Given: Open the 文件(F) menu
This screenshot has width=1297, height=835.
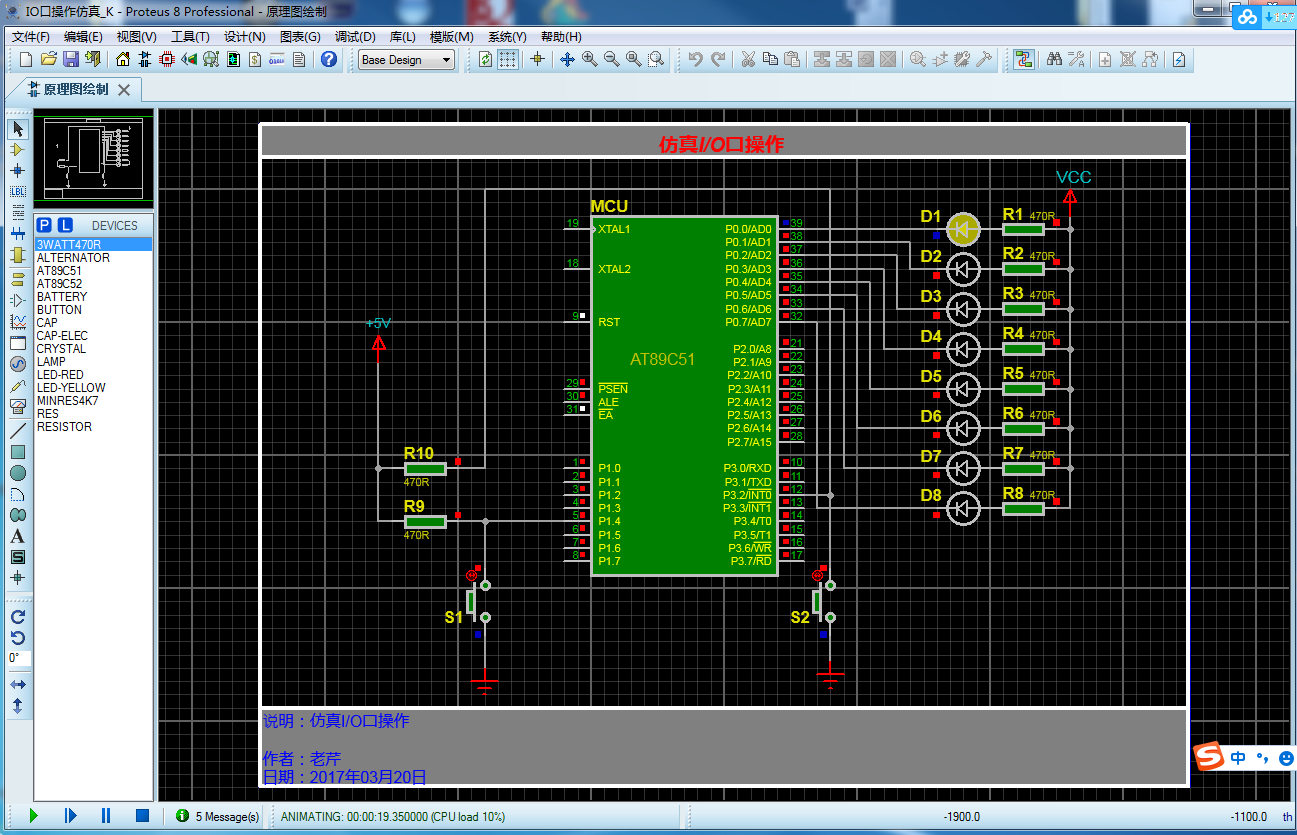Looking at the screenshot, I should (x=30, y=36).
